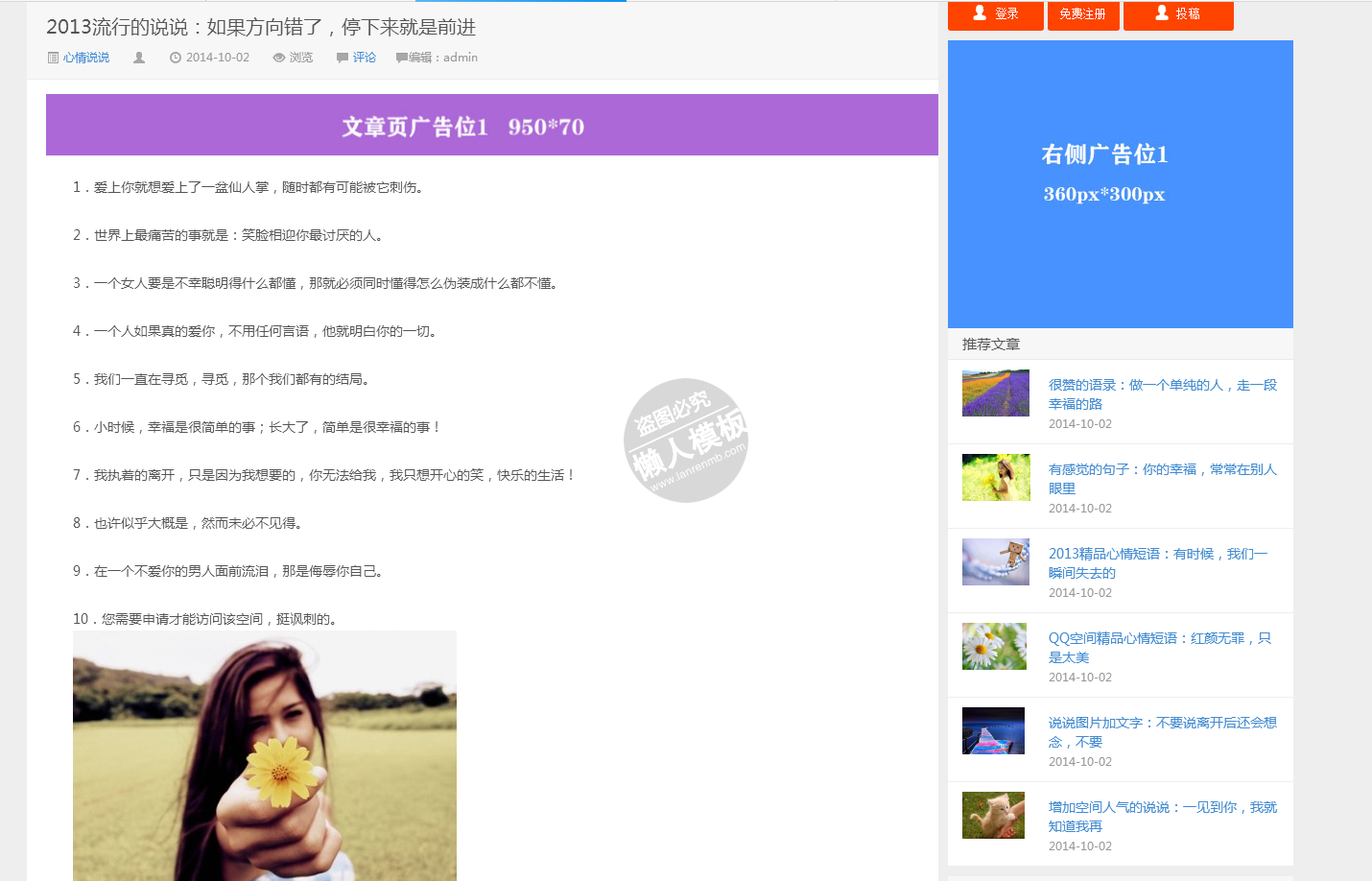Click the 推荐文章 section header
1372x881 pixels.
pos(991,344)
